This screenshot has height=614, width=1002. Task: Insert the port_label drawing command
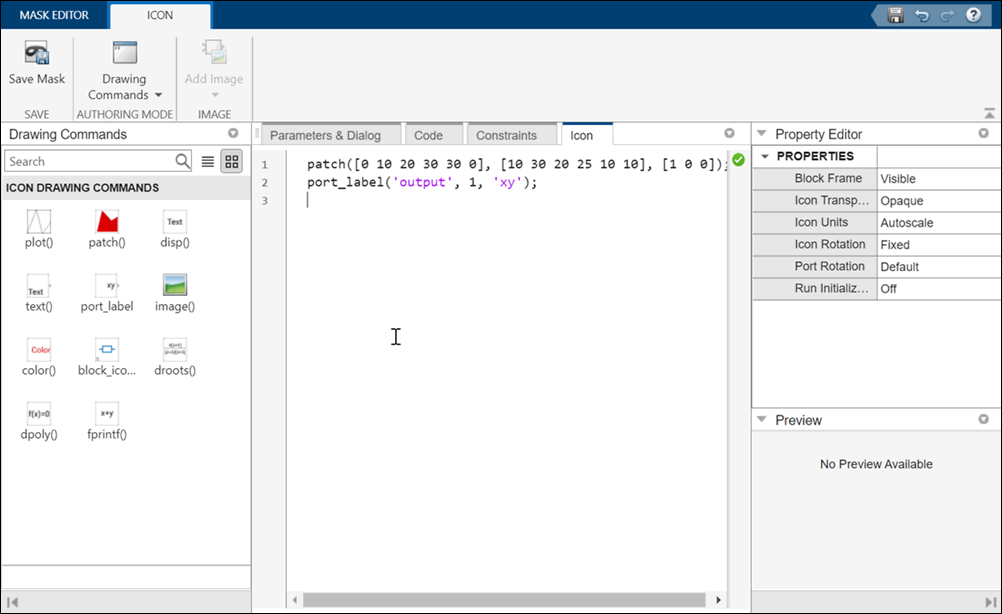click(x=107, y=293)
